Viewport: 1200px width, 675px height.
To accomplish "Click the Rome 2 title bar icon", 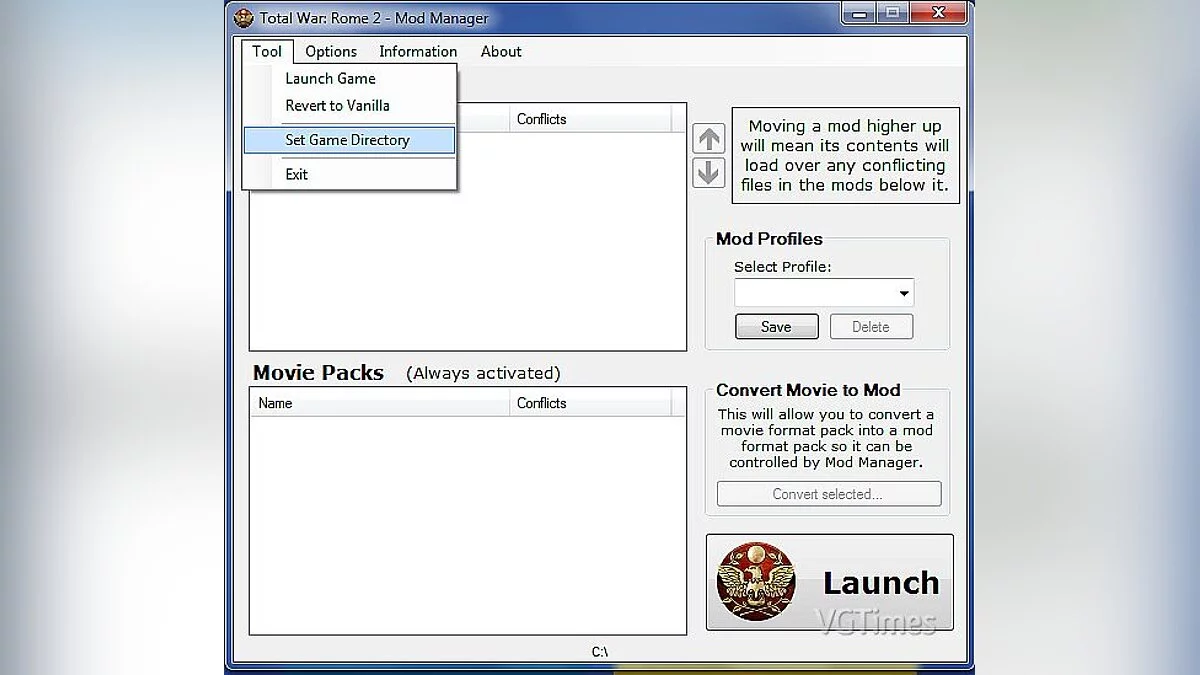I will tap(243, 17).
